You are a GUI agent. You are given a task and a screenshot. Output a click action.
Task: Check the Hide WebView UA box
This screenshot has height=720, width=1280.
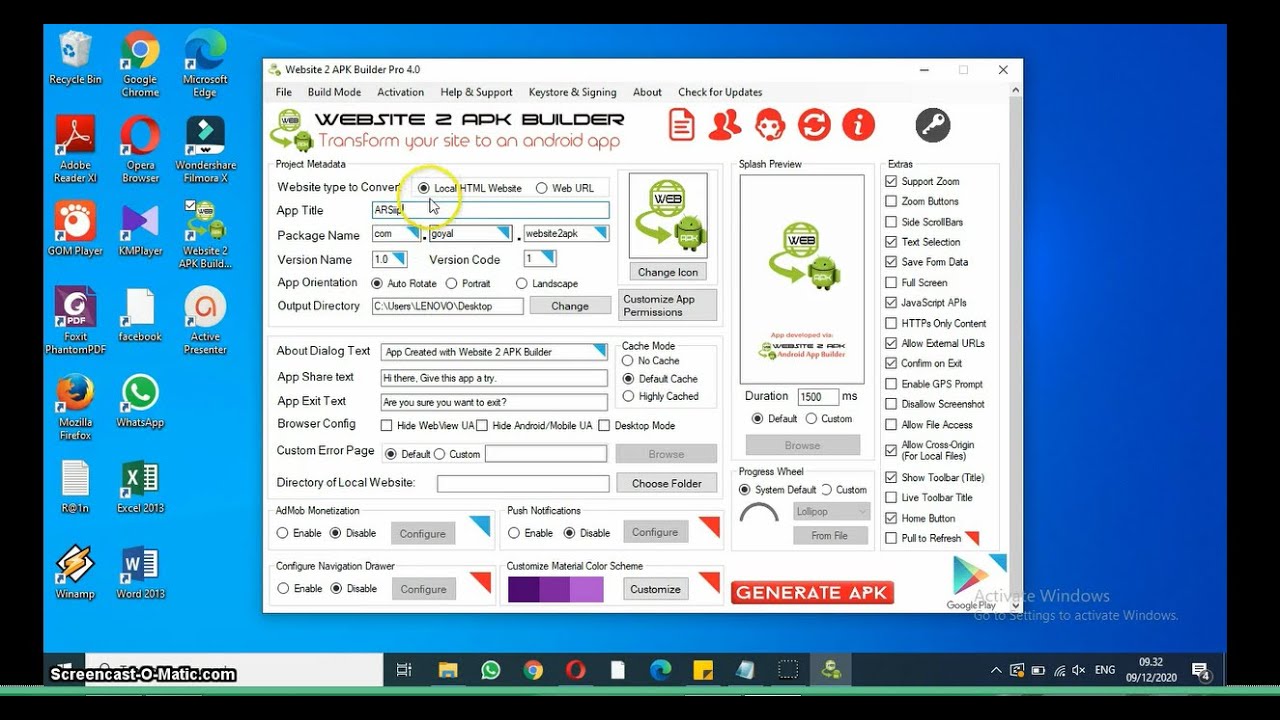[386, 425]
